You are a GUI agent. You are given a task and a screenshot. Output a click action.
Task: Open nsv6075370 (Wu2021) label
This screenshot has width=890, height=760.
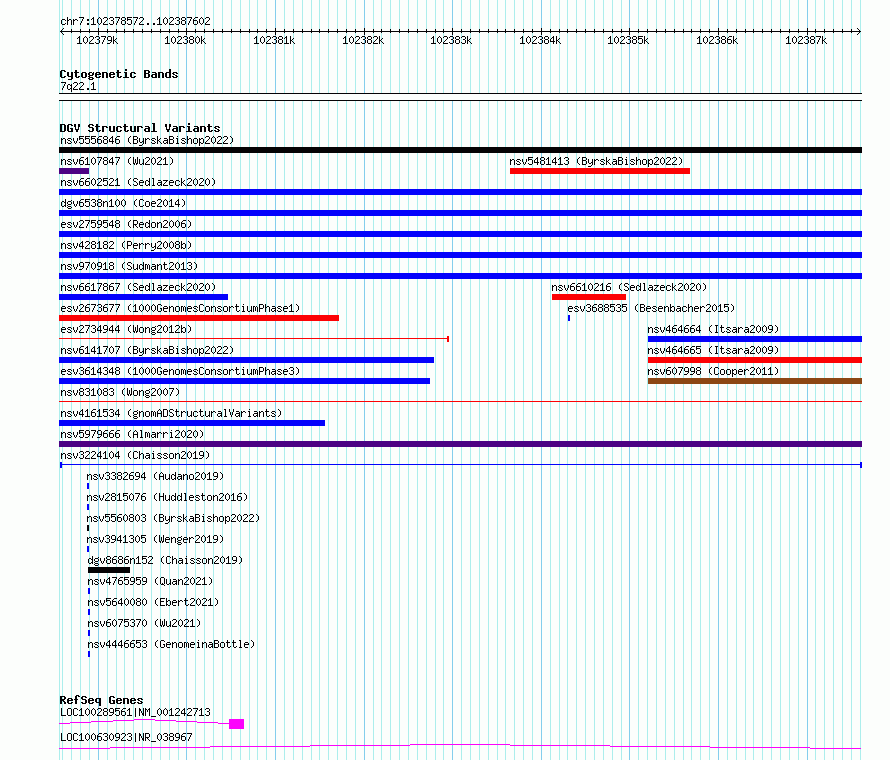tap(144, 623)
